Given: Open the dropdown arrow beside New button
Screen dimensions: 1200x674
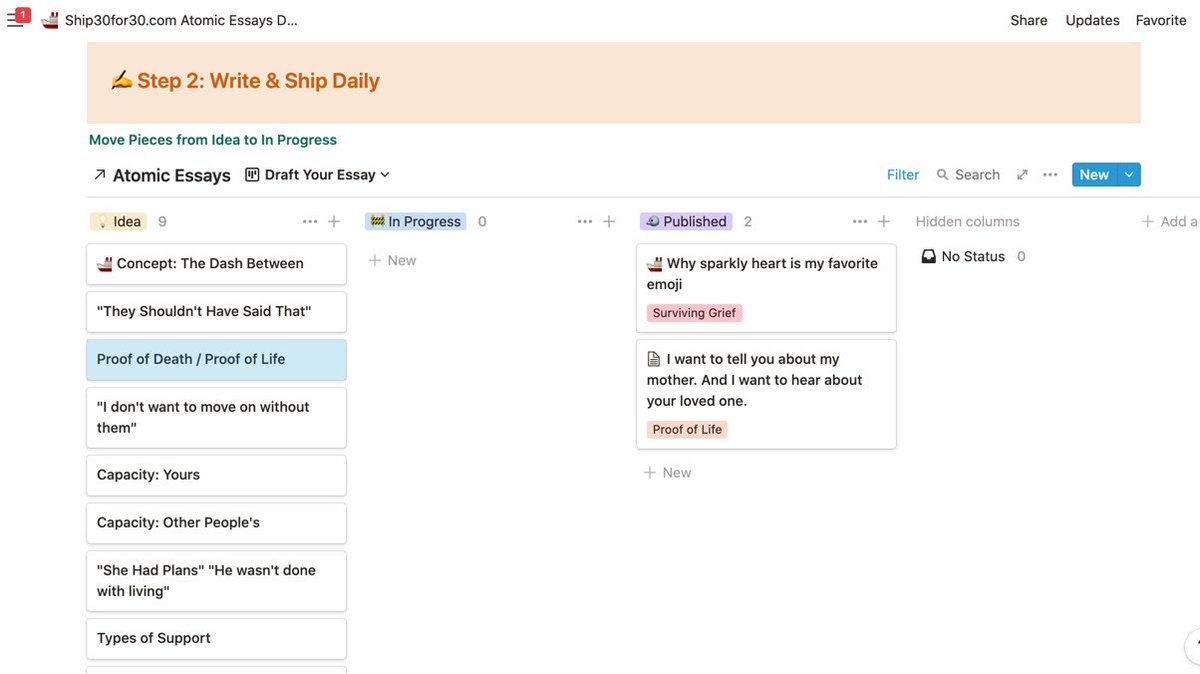Looking at the screenshot, I should (x=1129, y=175).
